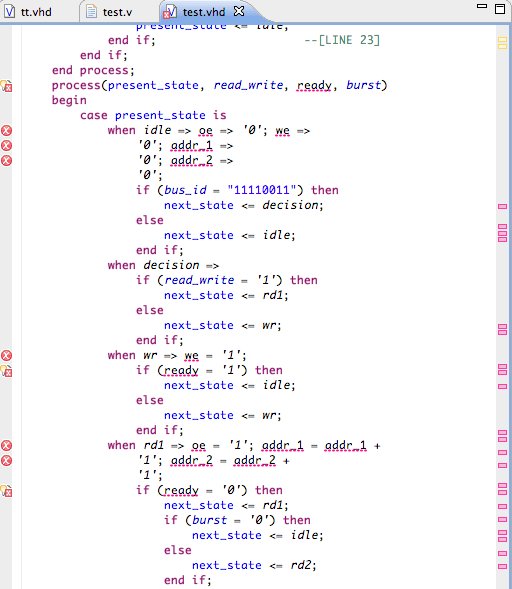Click 'burst' in process sensitivity list
Screen dimensions: 512x589
pyautogui.click(x=363, y=85)
